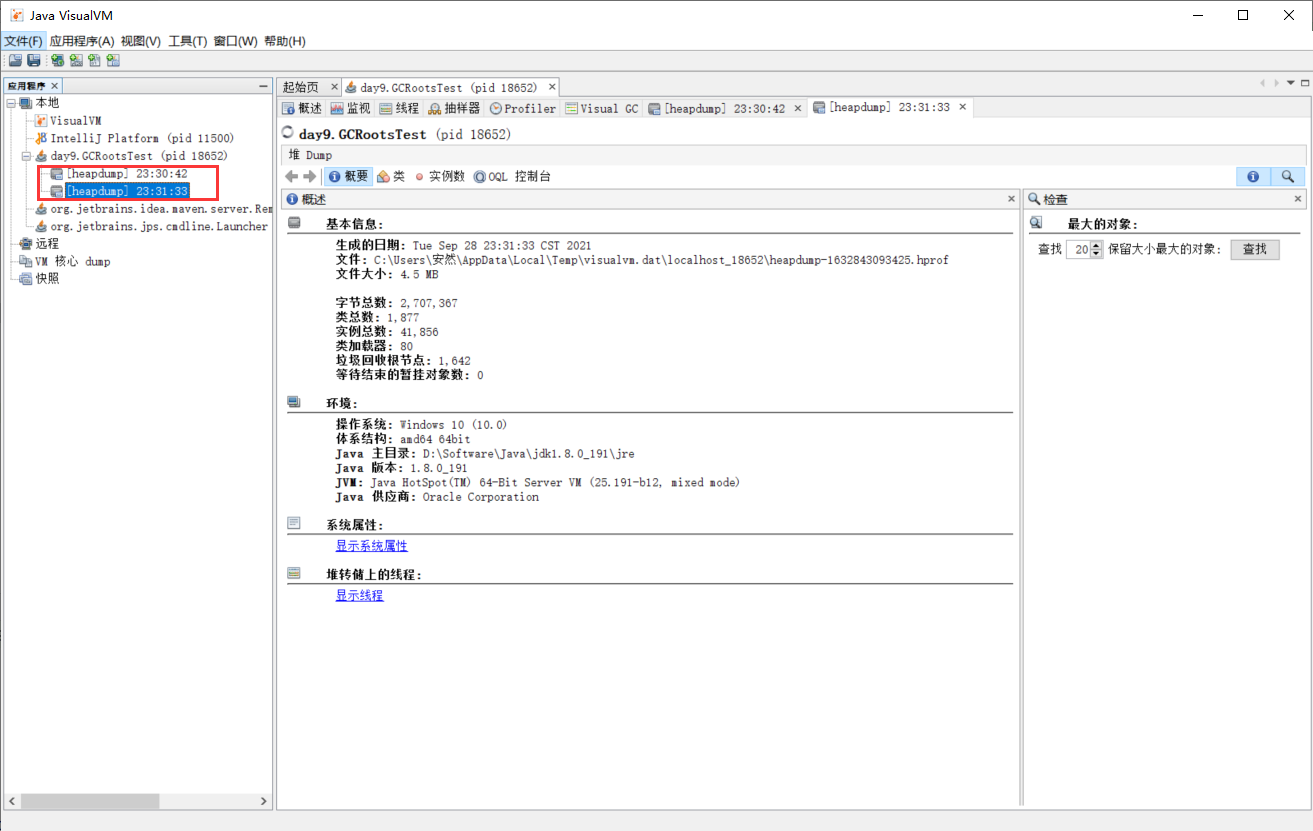Increase the largest objects count stepper

click(x=1097, y=245)
